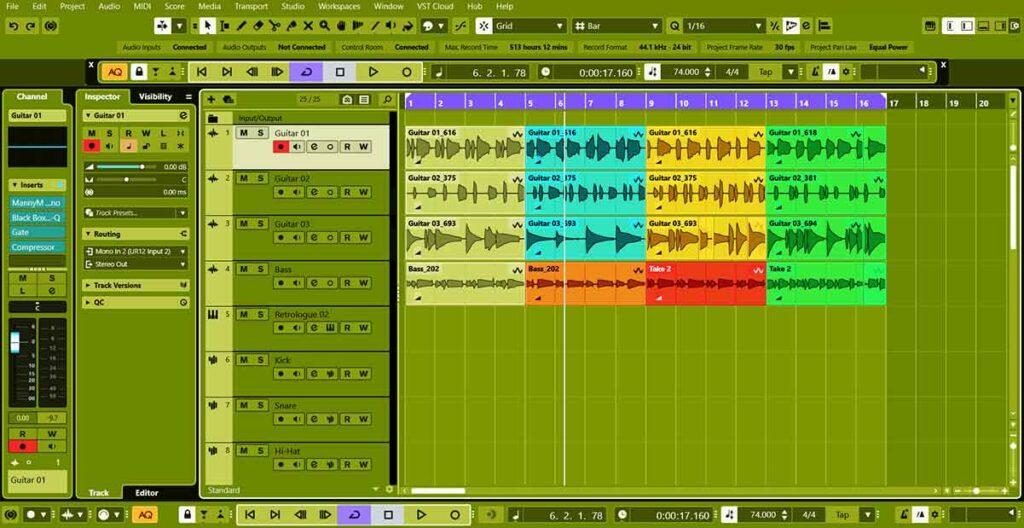1024x528 pixels.
Task: Click Play in the bottom transport bar
Action: (x=421, y=514)
